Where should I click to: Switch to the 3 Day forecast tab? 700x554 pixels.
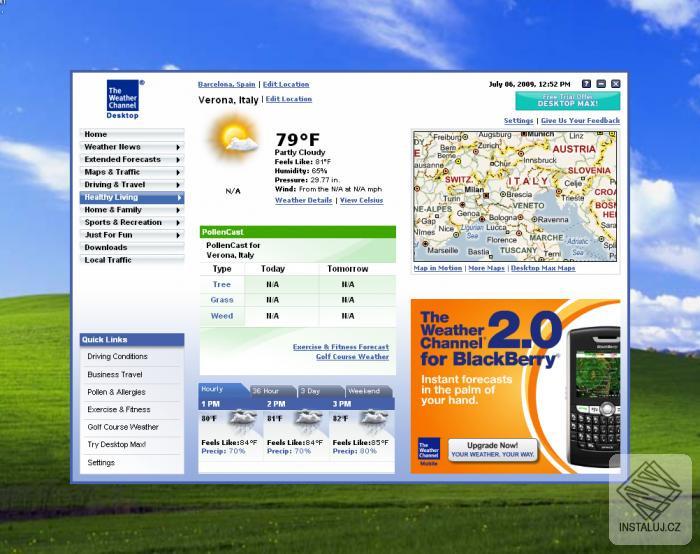pyautogui.click(x=320, y=391)
